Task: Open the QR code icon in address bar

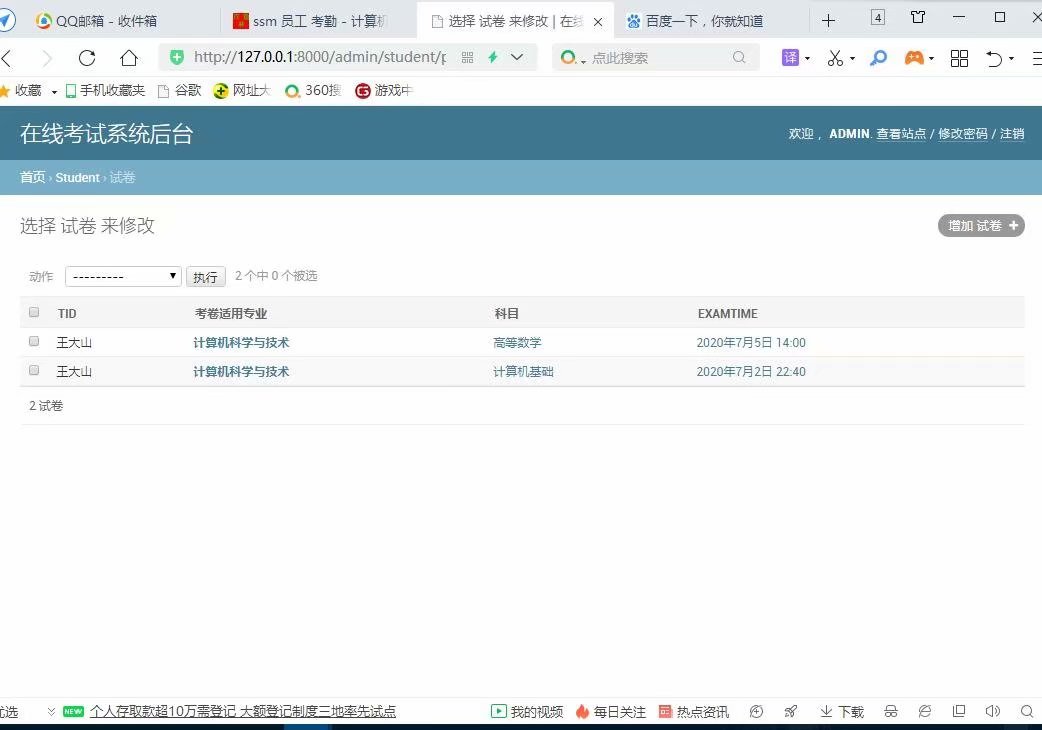Action: point(467,58)
